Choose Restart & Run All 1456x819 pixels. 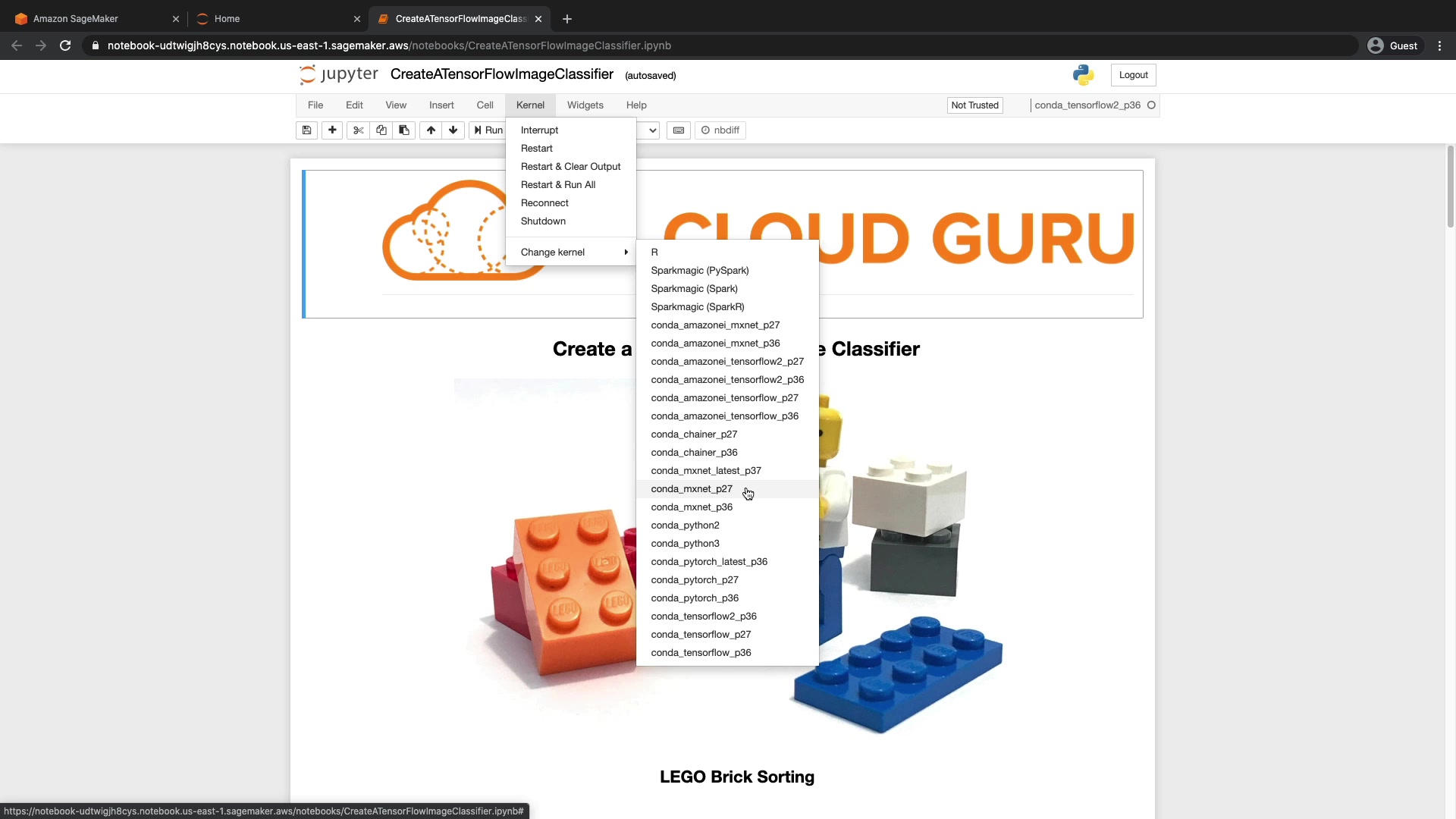558,185
